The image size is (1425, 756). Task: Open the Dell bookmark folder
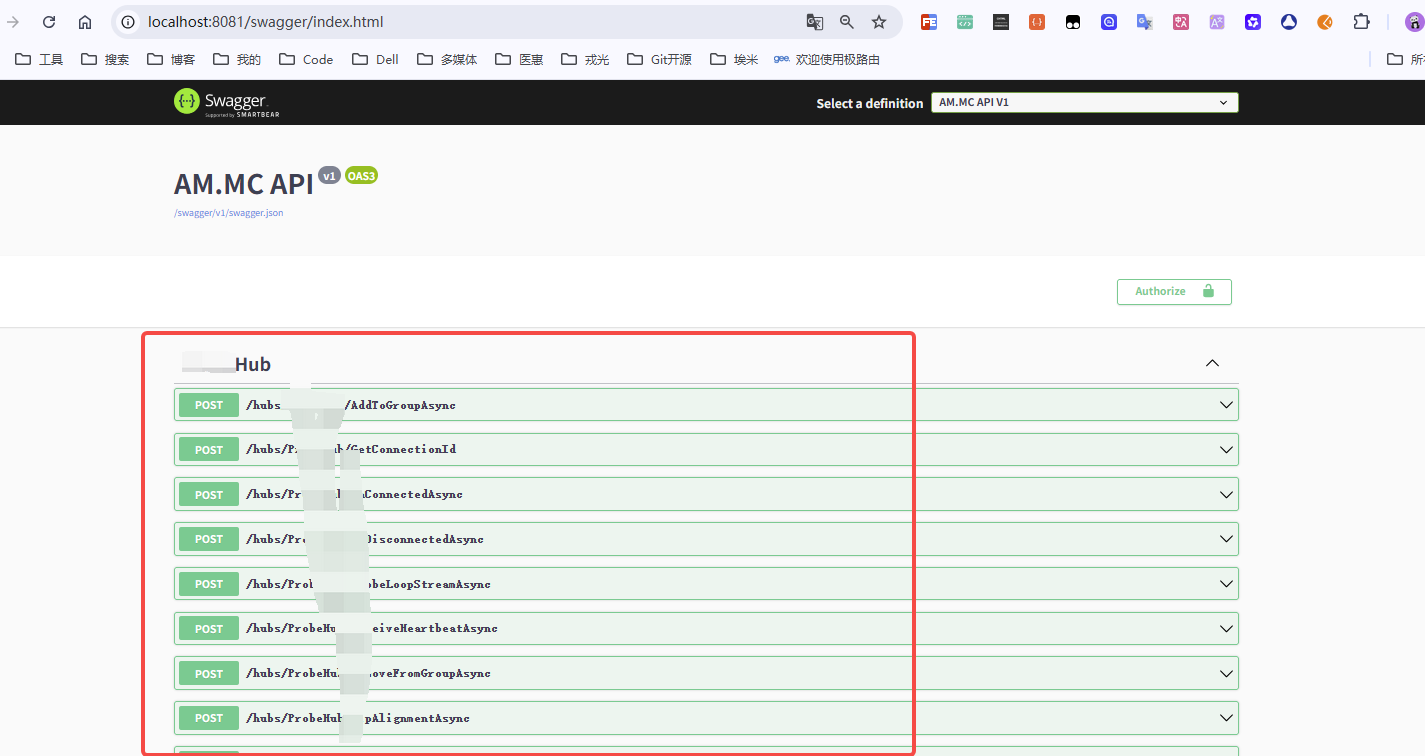tap(376, 60)
